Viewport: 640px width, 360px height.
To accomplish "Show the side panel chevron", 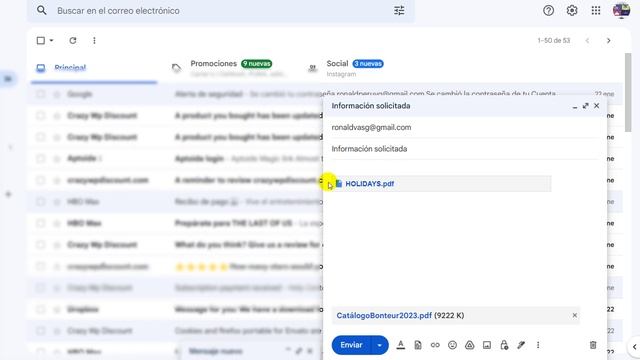I will (x=634, y=347).
